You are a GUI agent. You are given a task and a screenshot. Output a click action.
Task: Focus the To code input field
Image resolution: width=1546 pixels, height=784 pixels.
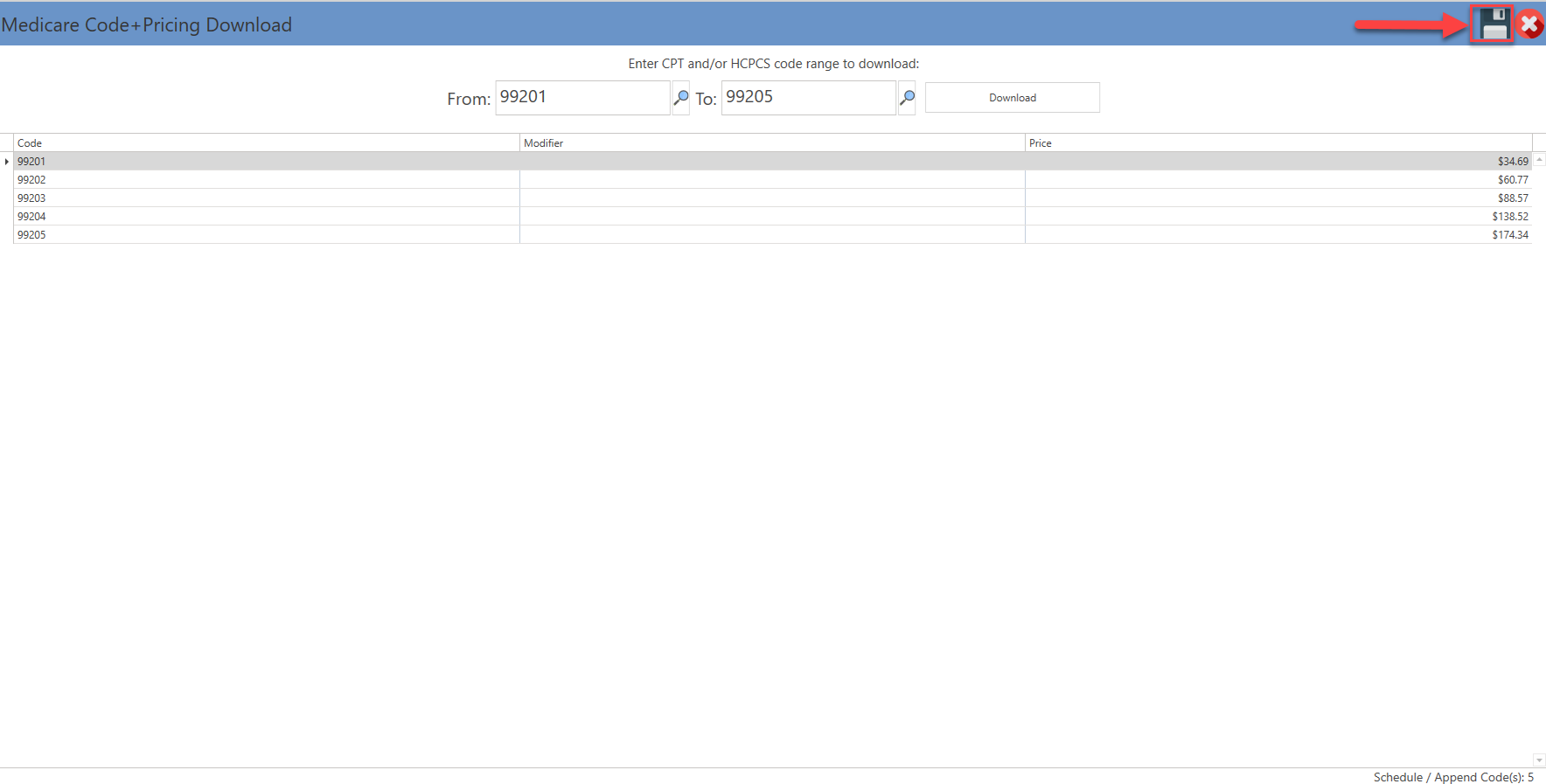809,98
